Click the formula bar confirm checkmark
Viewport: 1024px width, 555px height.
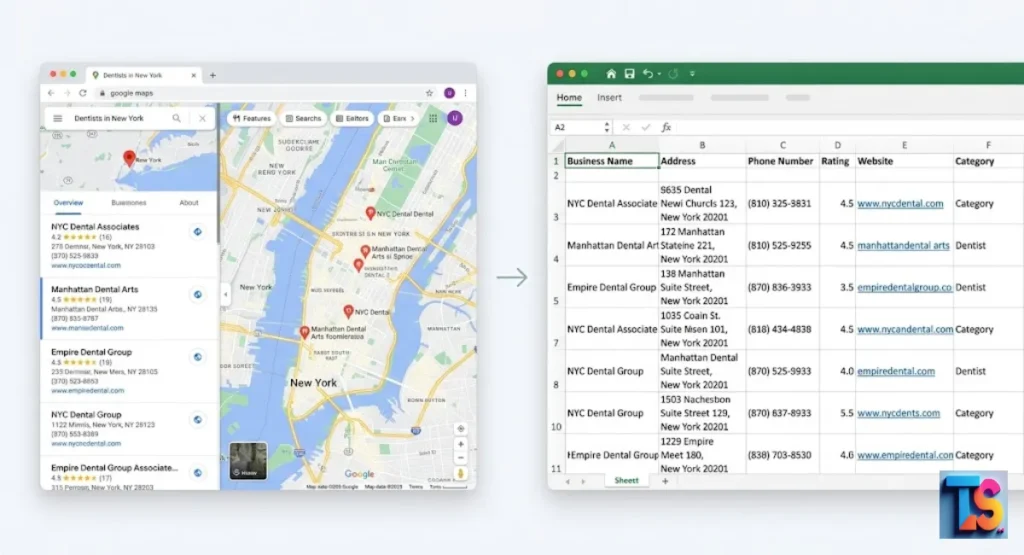[x=646, y=127]
